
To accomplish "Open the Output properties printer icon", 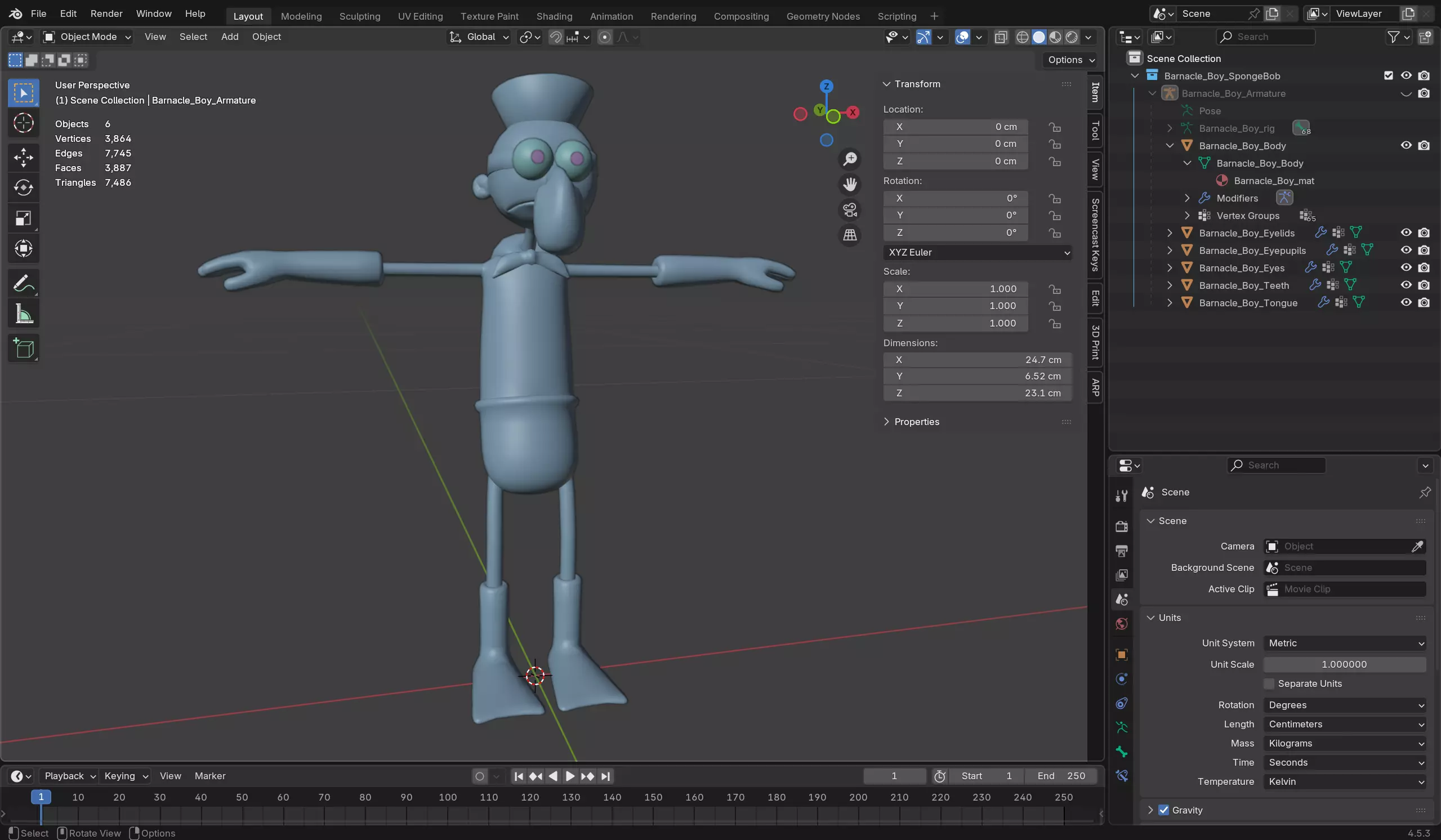I will (1121, 551).
